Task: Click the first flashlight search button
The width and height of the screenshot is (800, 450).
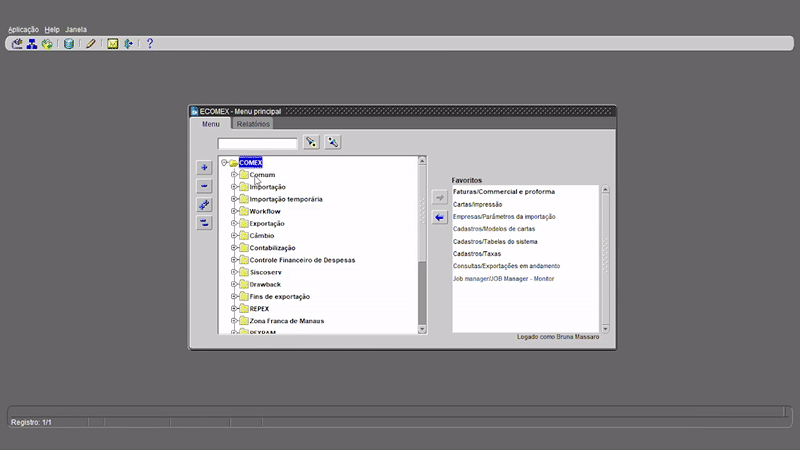Action: coord(311,142)
